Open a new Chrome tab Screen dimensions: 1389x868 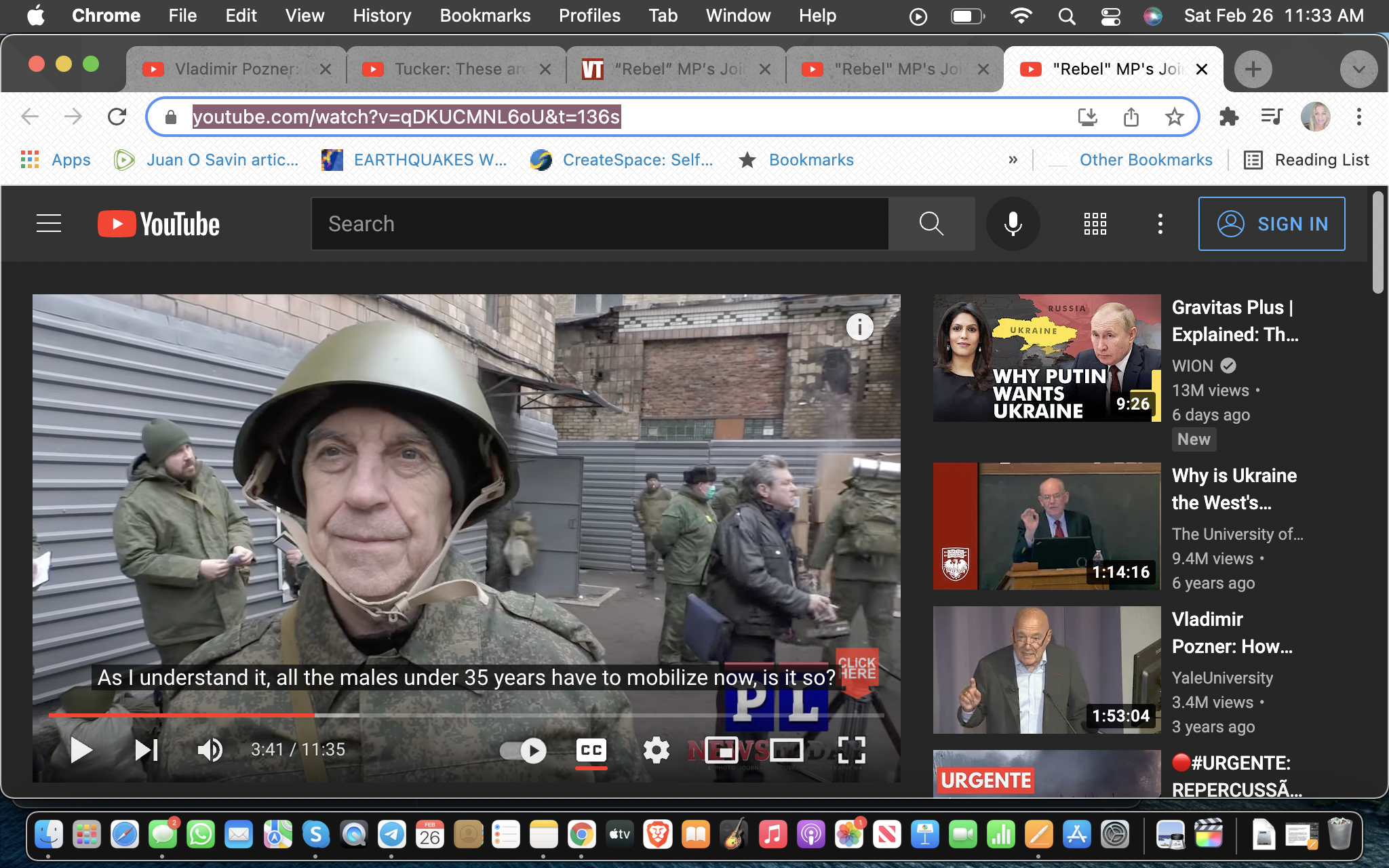point(1253,69)
